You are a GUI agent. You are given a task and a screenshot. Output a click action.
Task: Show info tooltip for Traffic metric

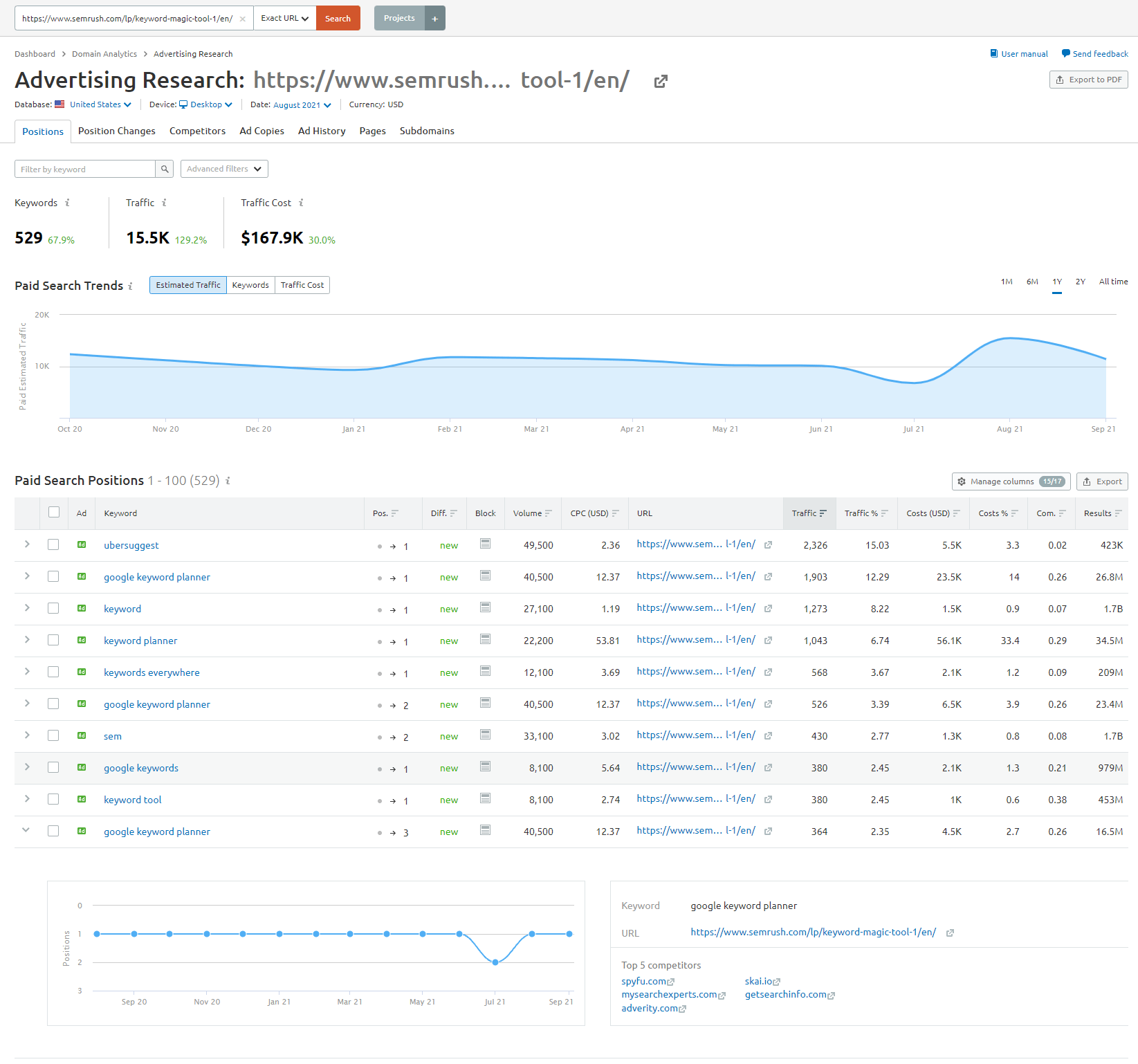tap(164, 203)
